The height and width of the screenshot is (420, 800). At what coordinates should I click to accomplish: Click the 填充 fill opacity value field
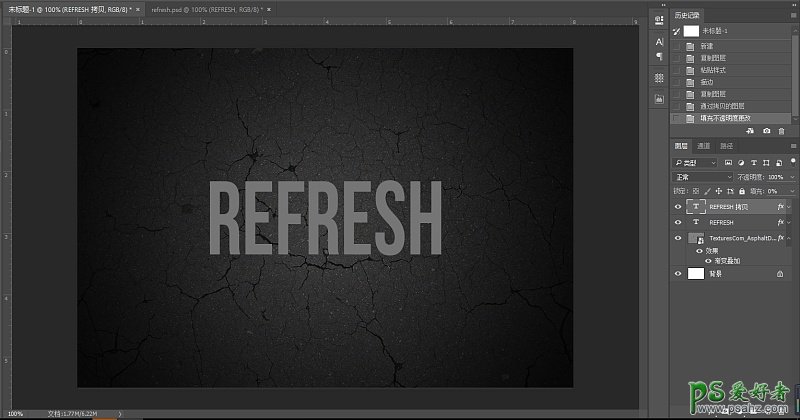[x=775, y=189]
